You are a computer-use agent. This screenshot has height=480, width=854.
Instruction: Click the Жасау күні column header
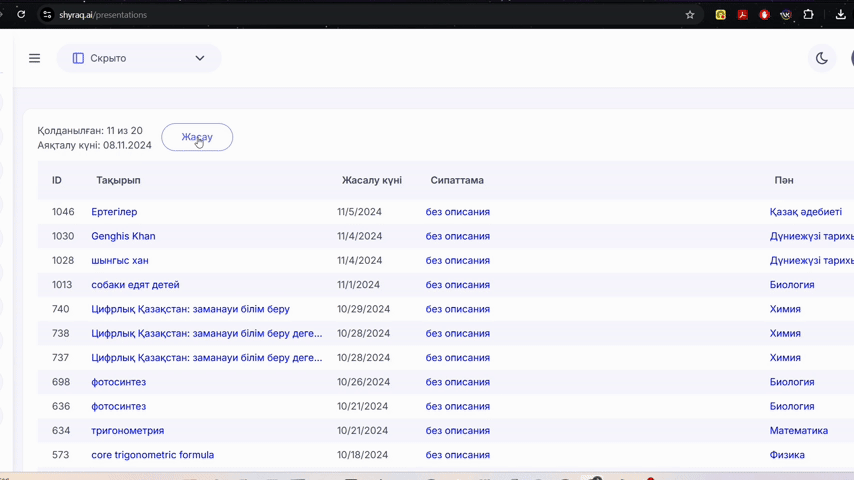[x=371, y=180]
